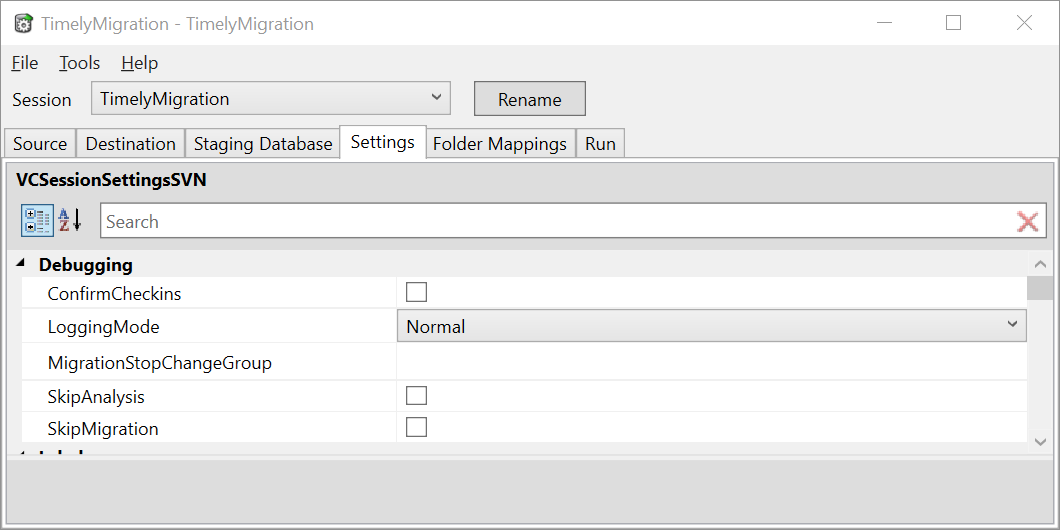Image resolution: width=1060 pixels, height=530 pixels.
Task: Switch to the Destination tab
Action: click(130, 144)
